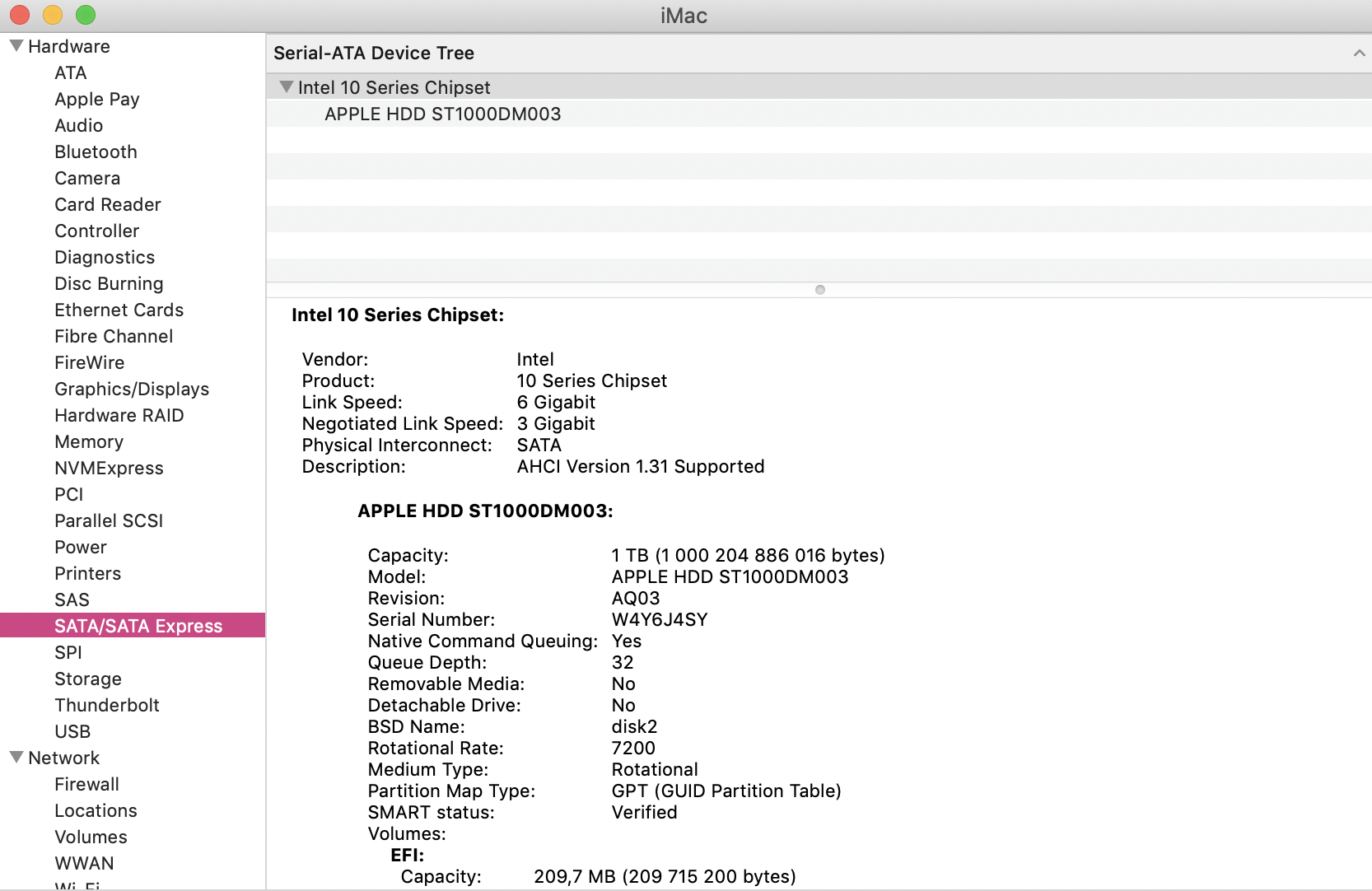Click the Medium Type value Rotational
This screenshot has width=1372, height=891.
point(655,769)
